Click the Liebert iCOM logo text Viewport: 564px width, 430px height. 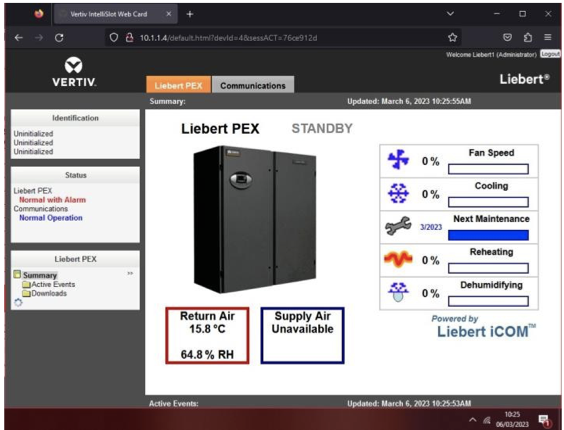tap(486, 331)
